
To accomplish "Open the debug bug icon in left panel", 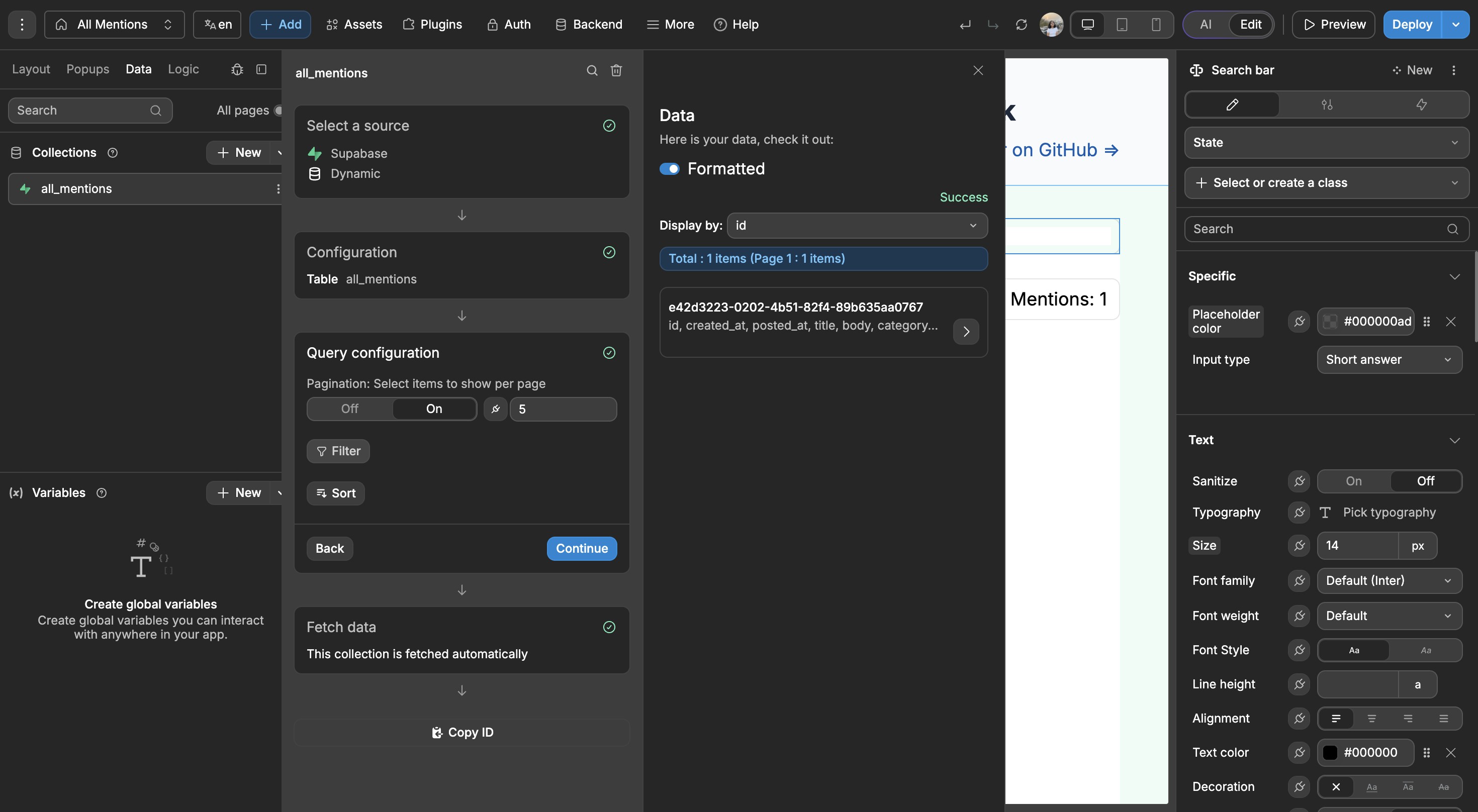I will 237,69.
